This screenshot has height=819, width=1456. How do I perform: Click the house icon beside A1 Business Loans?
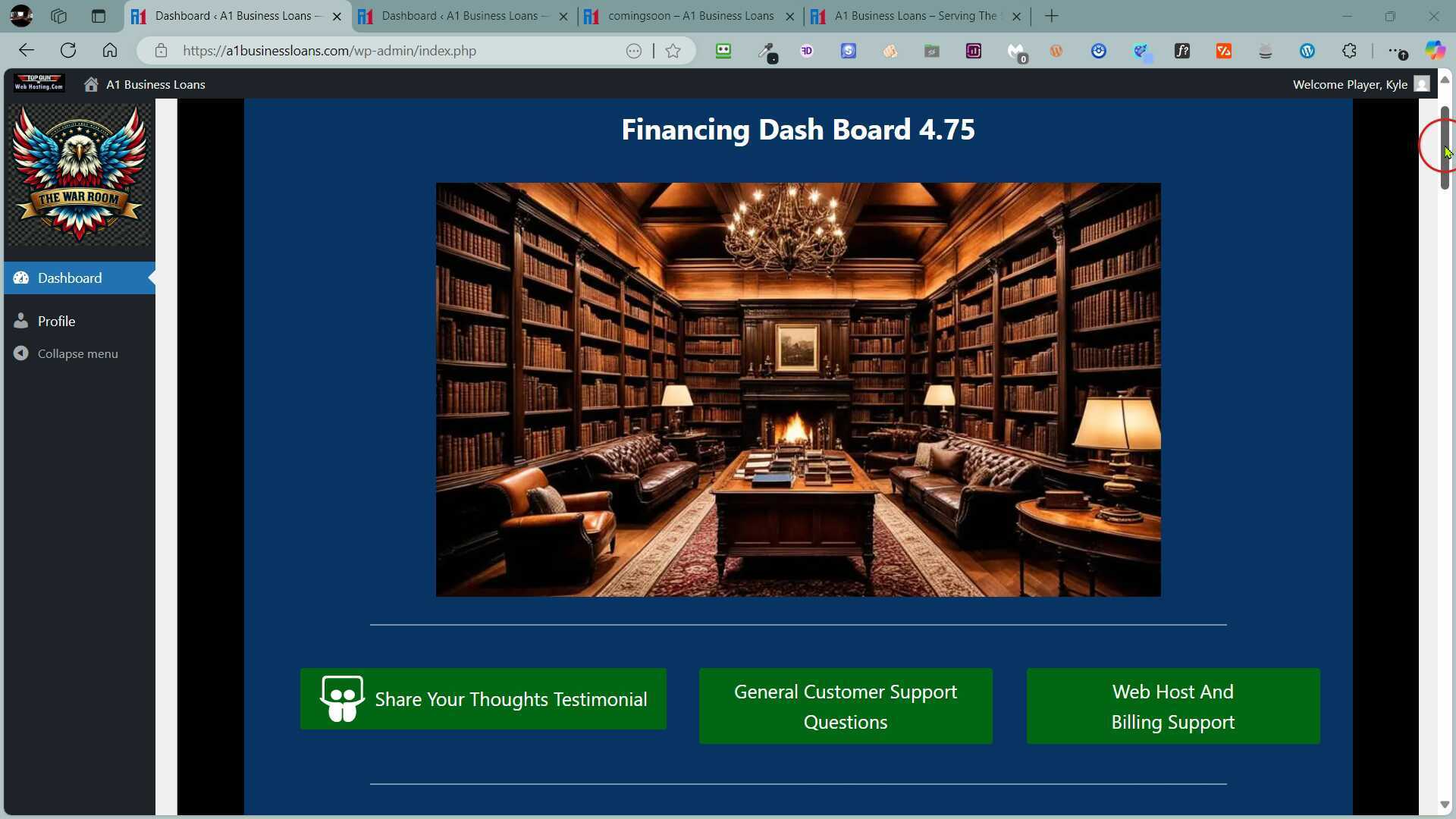click(x=91, y=84)
